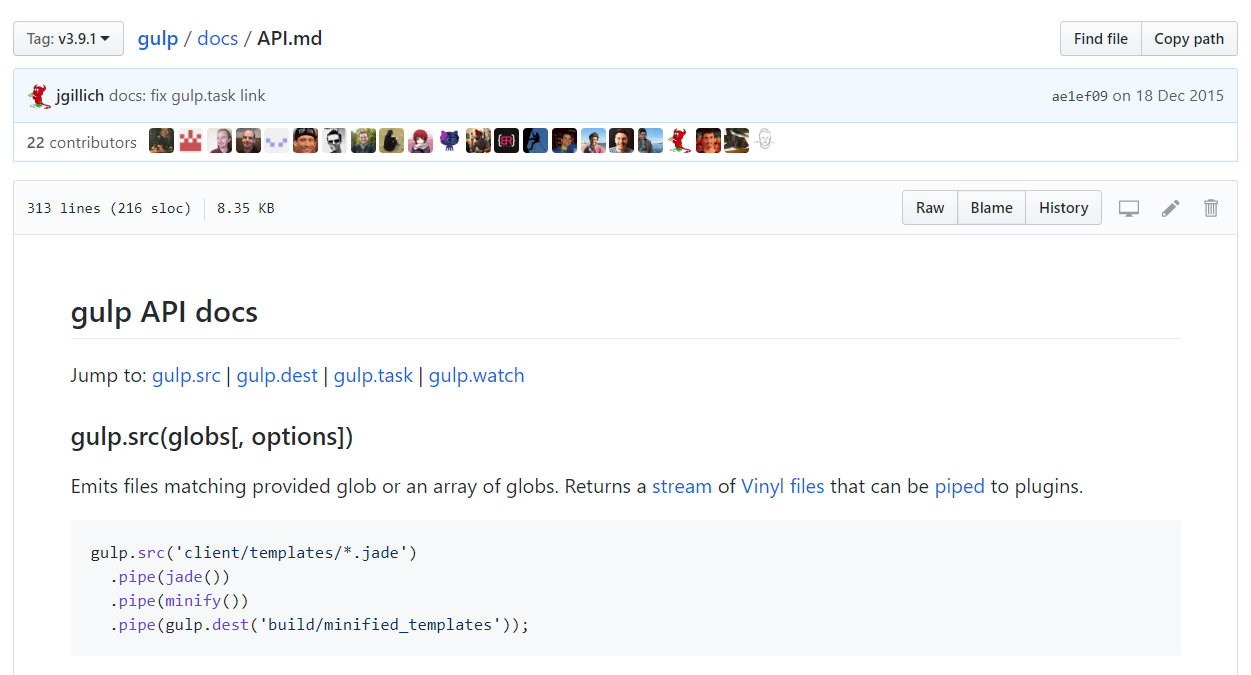1251x675 pixels.
Task: Click the blue climber silhouette contributor avatar
Action: point(535,141)
